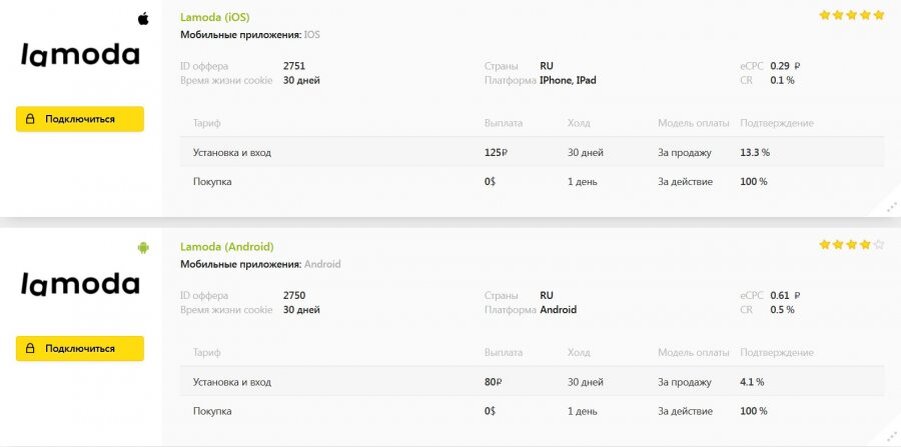This screenshot has width=901, height=447.
Task: Expand the Lamoda (Android) card via corner icon
Action: coord(891,437)
